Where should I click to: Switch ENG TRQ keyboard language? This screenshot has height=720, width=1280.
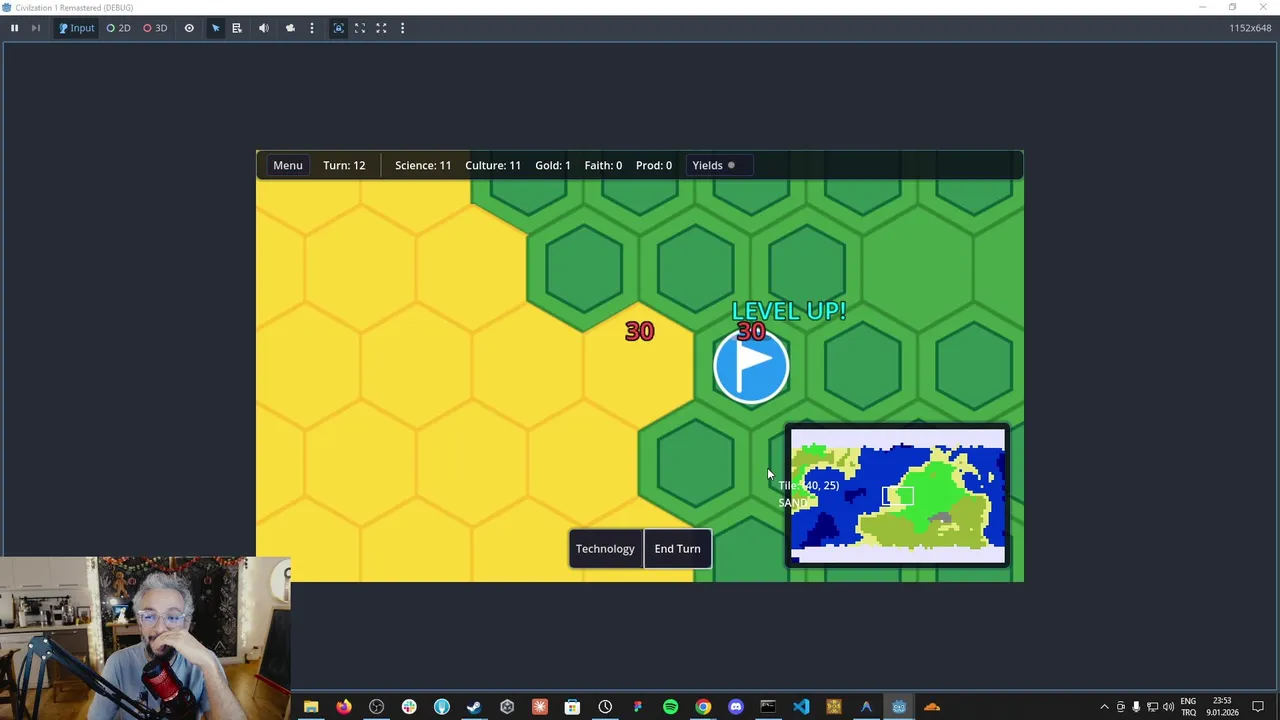tap(1189, 707)
